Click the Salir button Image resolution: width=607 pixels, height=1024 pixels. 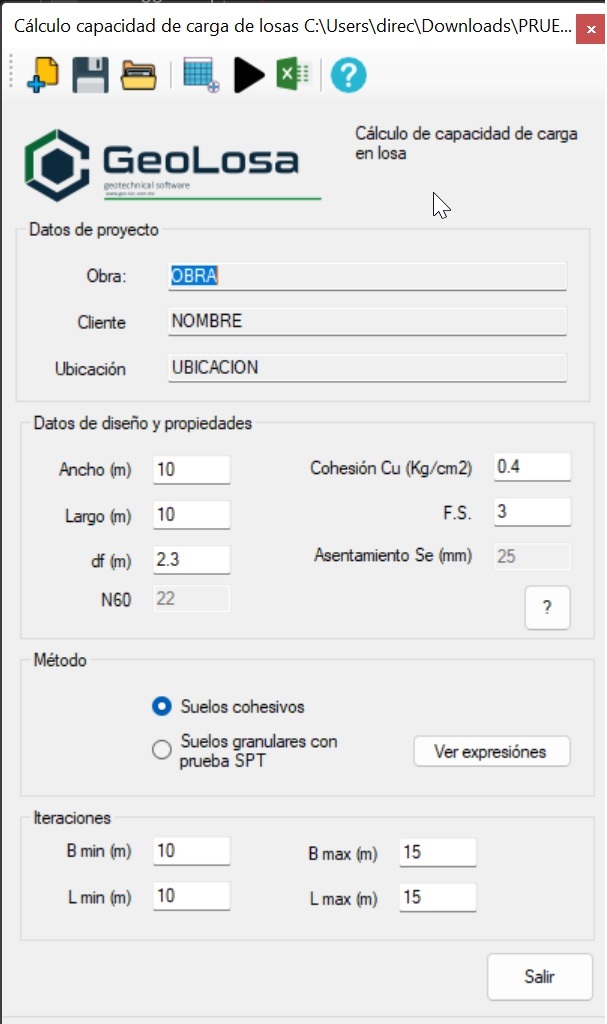pyautogui.click(x=539, y=976)
